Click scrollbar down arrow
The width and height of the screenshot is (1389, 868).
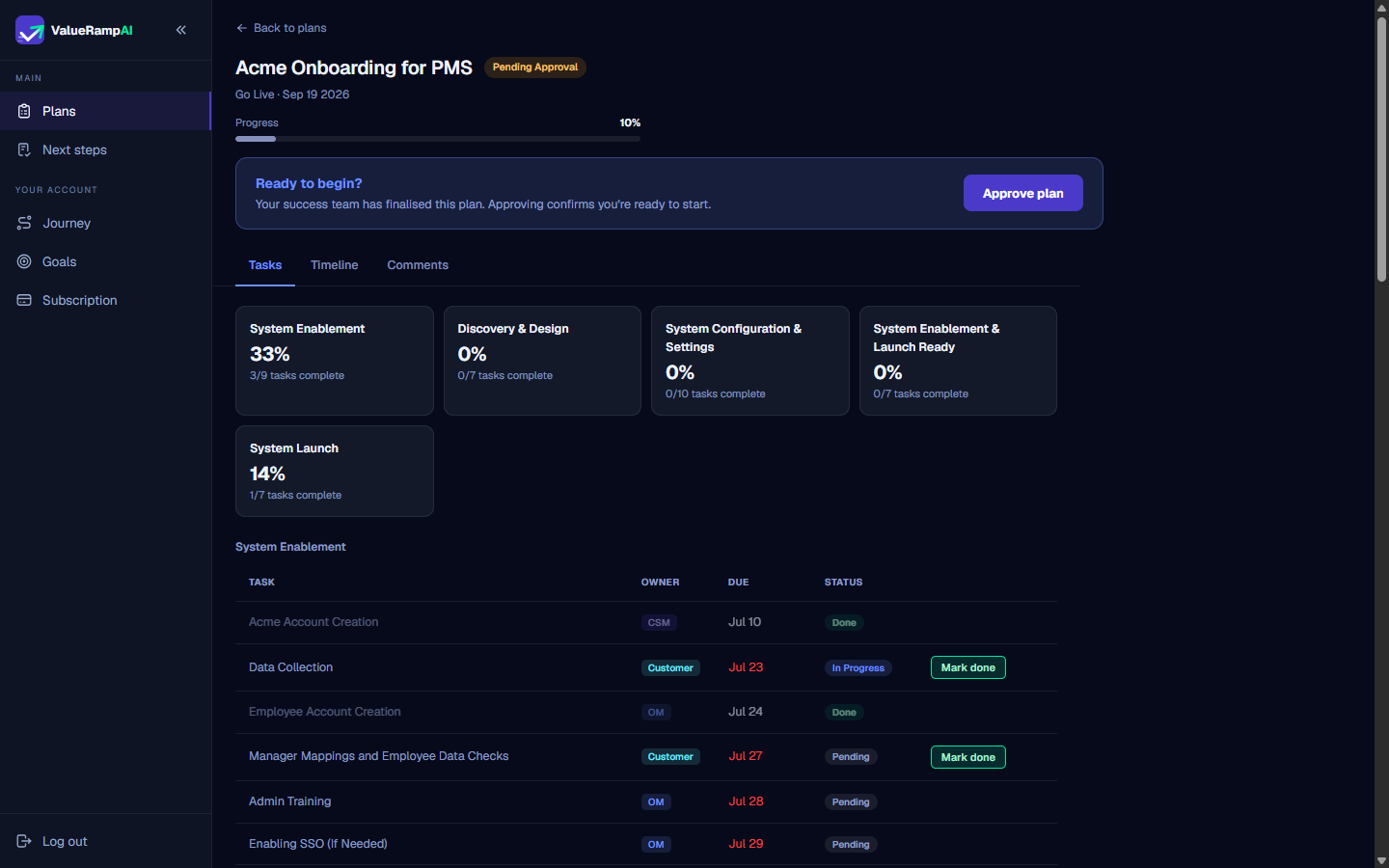1381,860
